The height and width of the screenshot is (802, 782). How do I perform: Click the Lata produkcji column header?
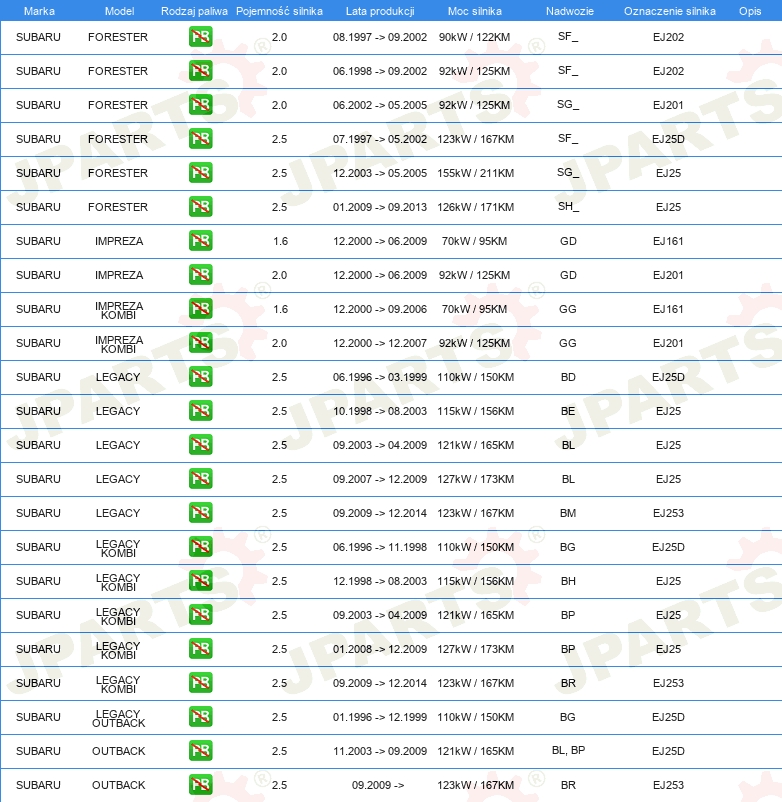click(380, 11)
